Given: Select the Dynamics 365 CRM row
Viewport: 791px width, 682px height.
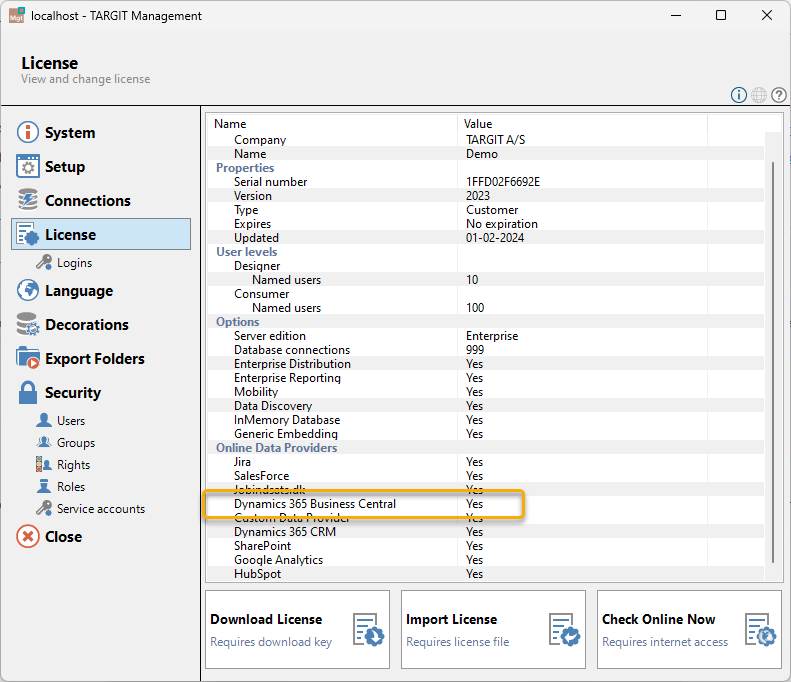Looking at the screenshot, I should (x=486, y=532).
